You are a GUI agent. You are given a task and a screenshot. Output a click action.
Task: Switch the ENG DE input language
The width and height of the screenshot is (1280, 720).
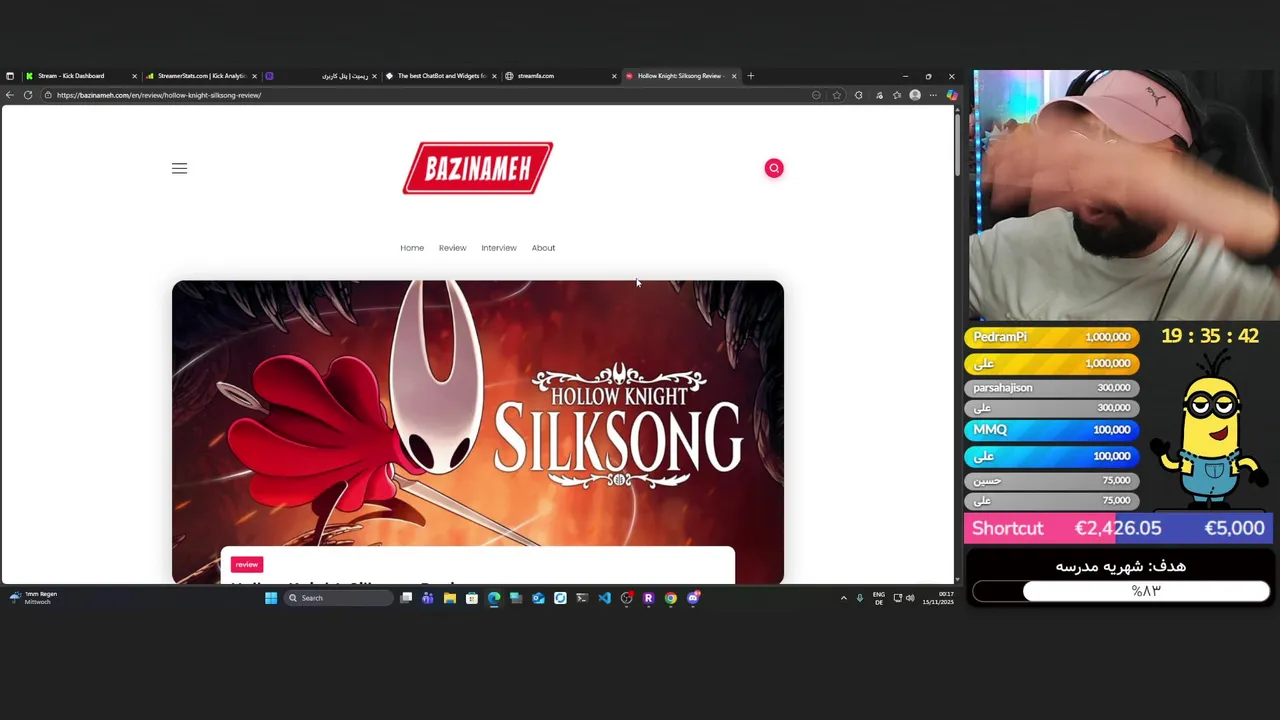[x=878, y=598]
